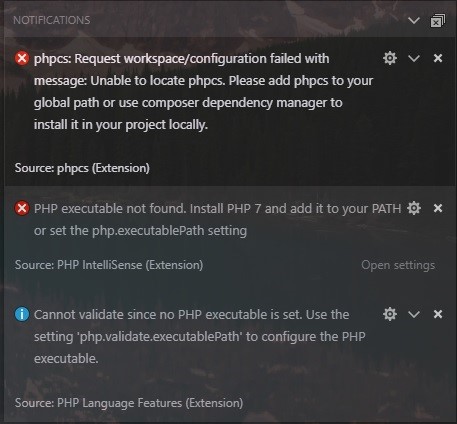Dismiss the phpcs notification
This screenshot has height=424, width=457.
438,58
